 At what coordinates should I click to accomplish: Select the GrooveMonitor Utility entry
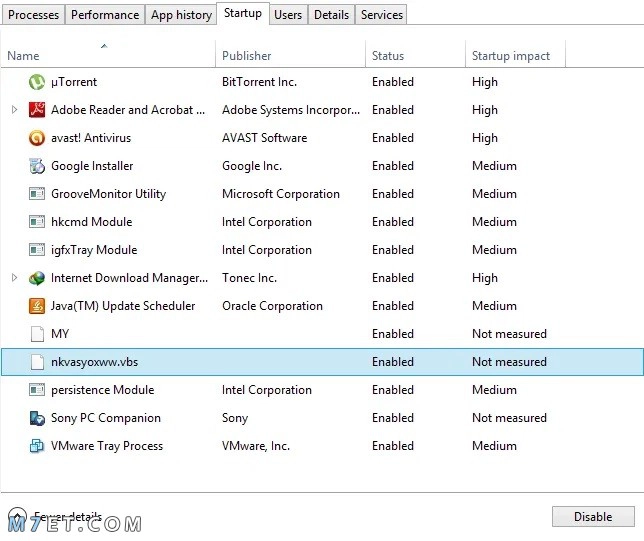(x=108, y=194)
